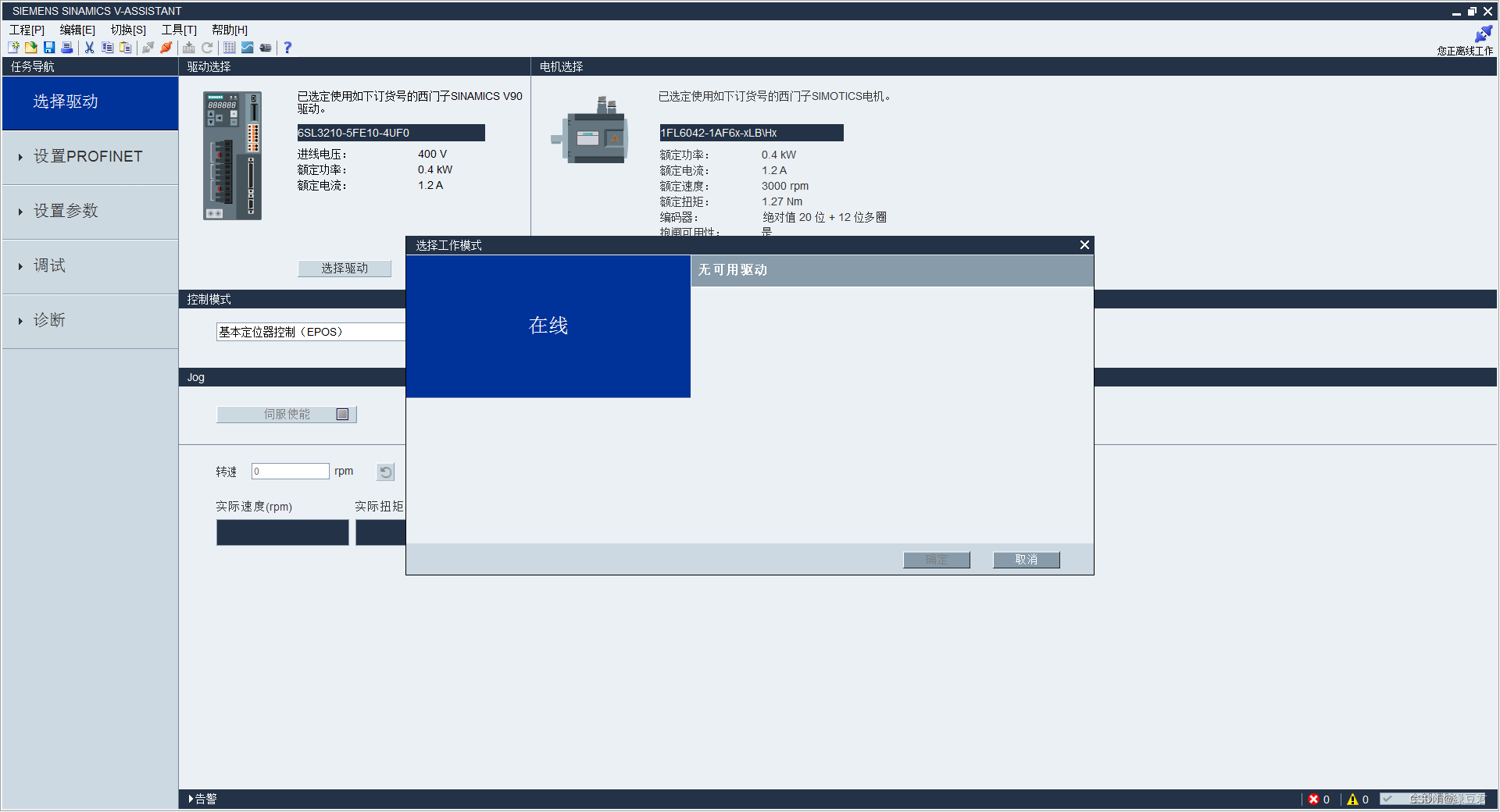Click the Save floppy disk icon

coord(49,48)
